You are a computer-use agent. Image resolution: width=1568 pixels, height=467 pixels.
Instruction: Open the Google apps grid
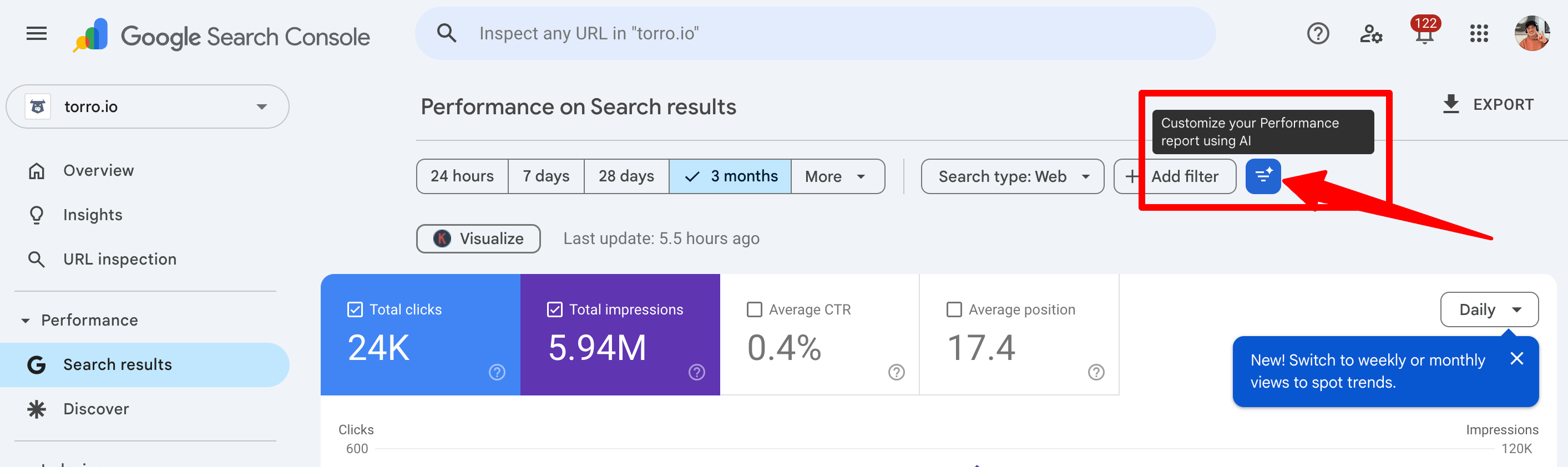tap(1479, 33)
